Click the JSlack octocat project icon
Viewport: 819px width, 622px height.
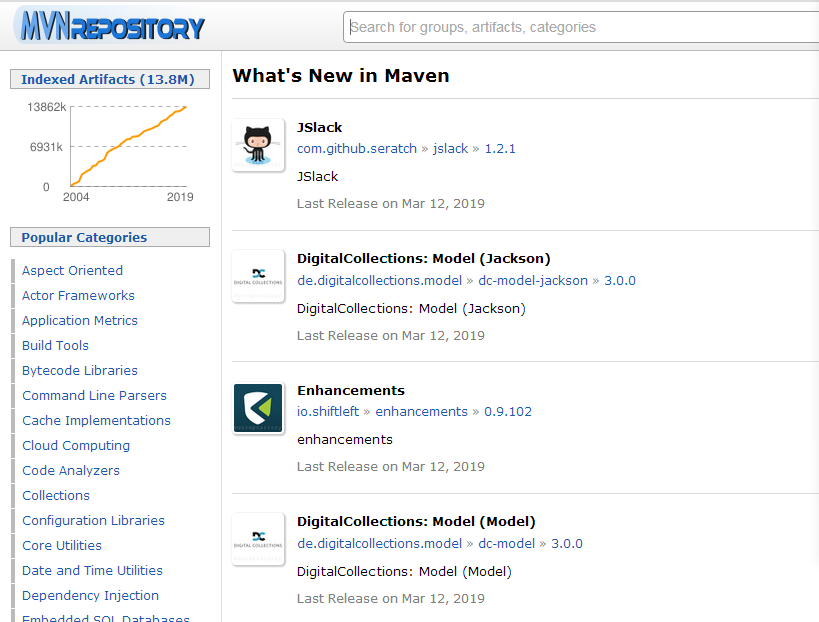[x=258, y=145]
